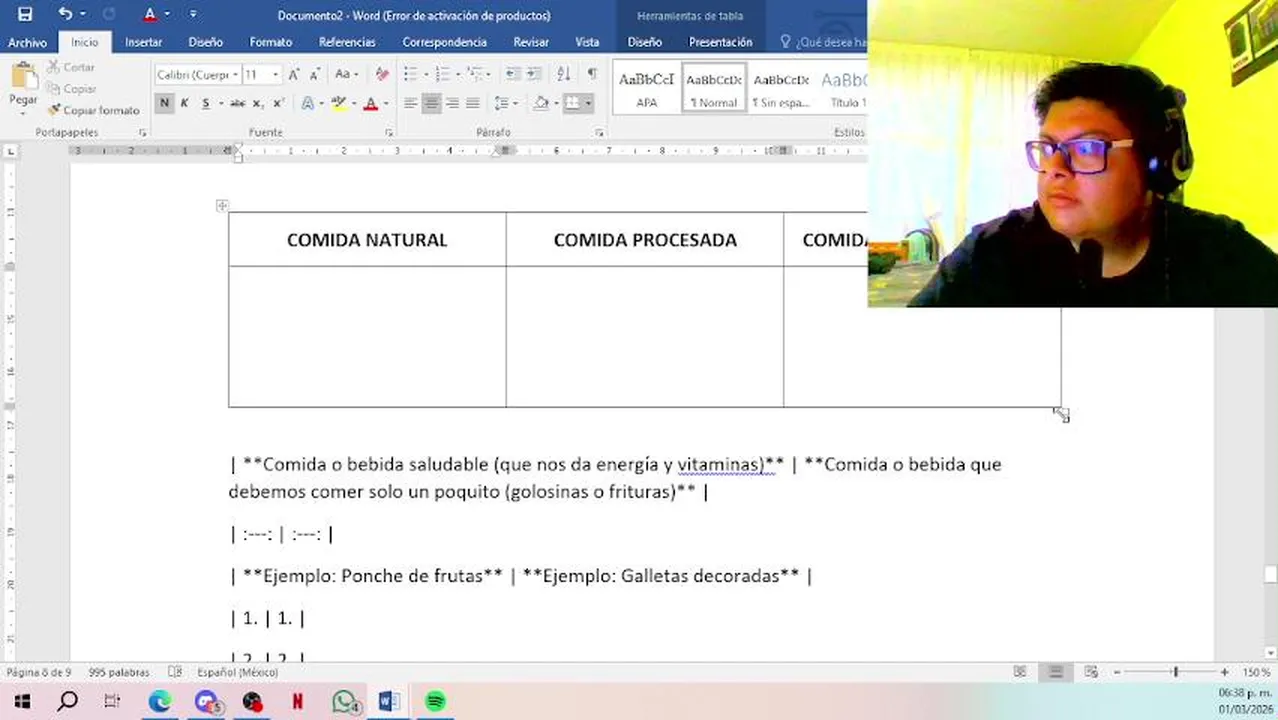Toggle show paragraph marks ¶
1278x720 pixels.
click(x=592, y=74)
